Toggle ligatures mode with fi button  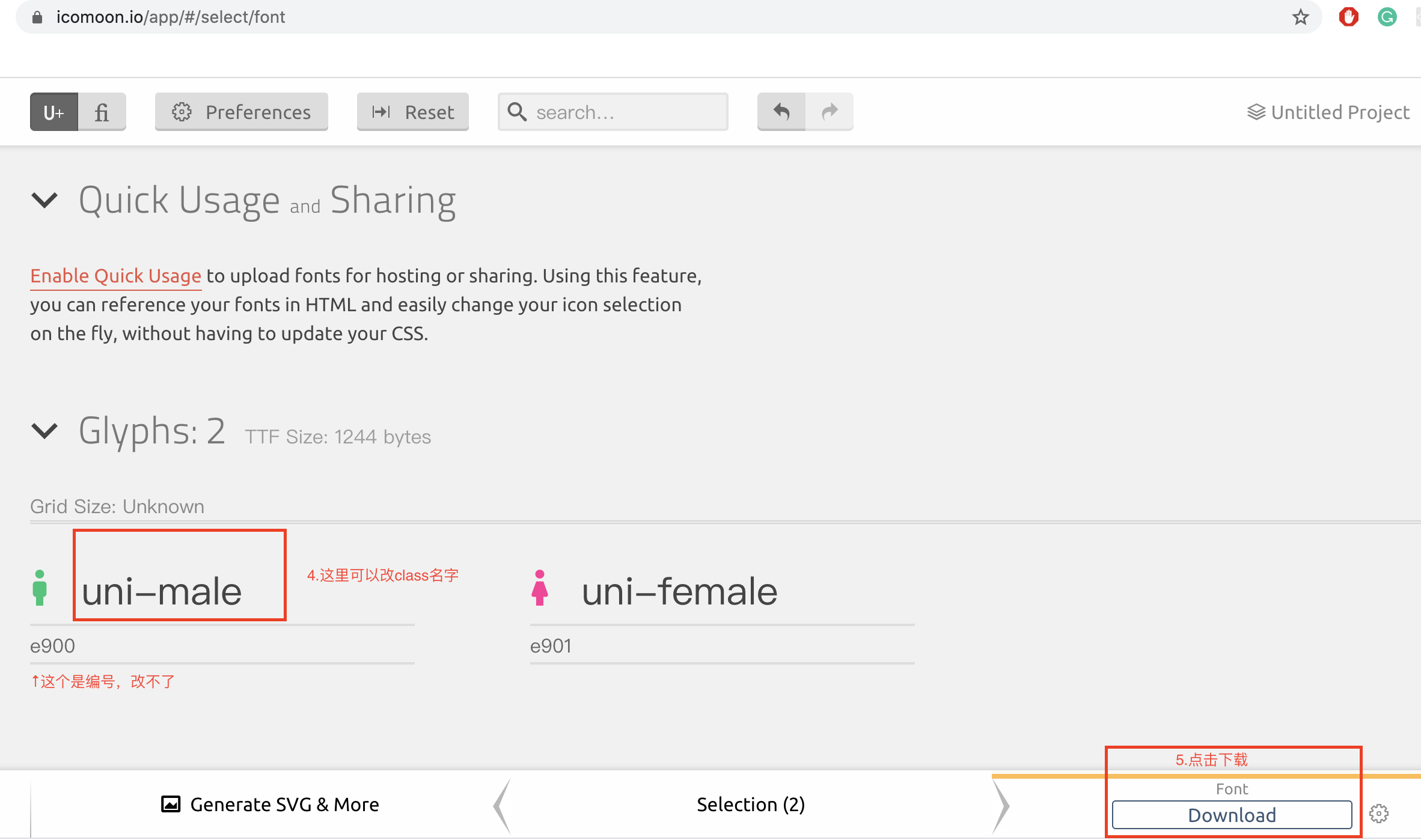coord(101,112)
